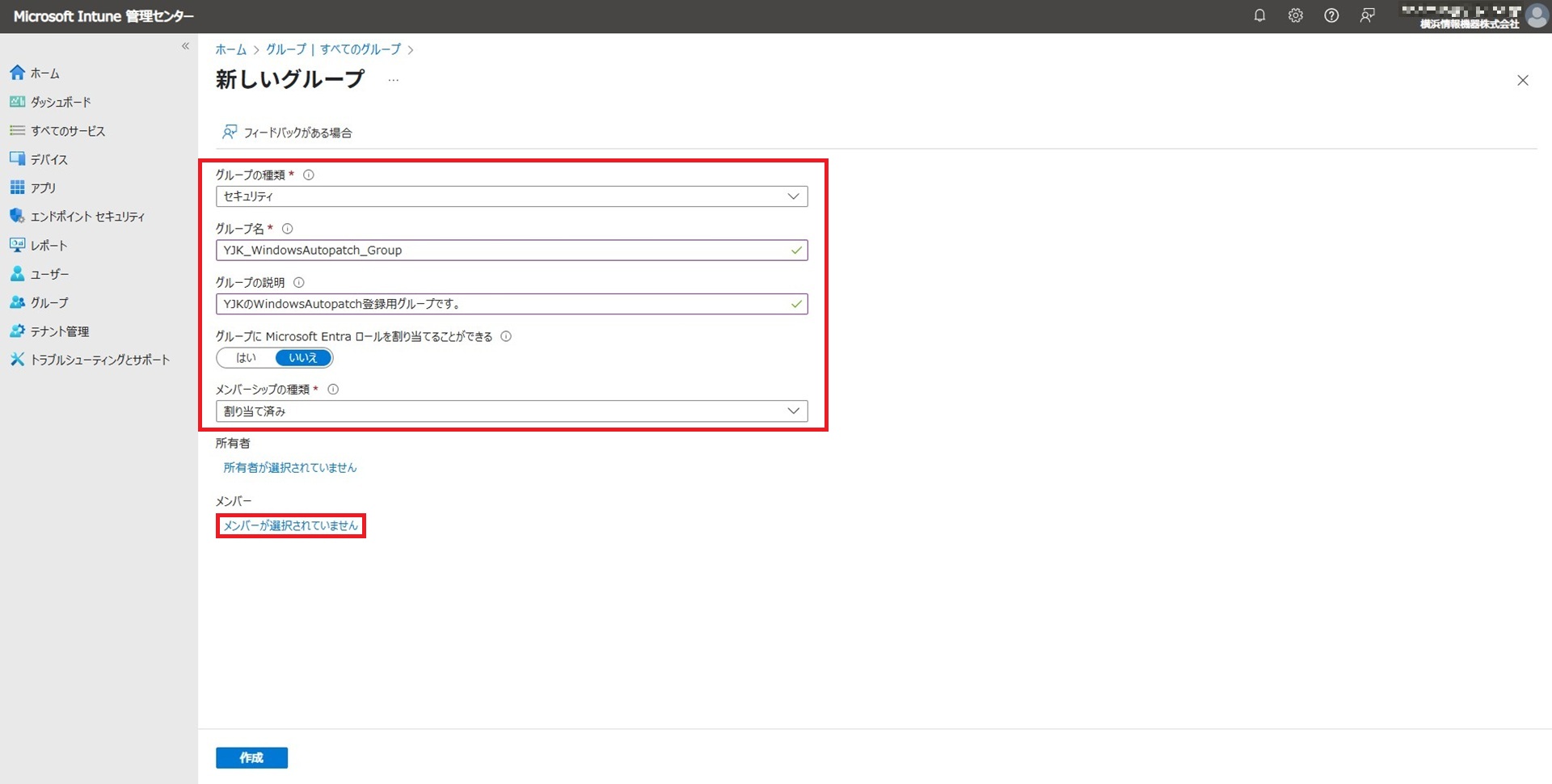This screenshot has height=784, width=1552.
Task: Open テナント管理 icon in sidebar
Action: pos(17,331)
